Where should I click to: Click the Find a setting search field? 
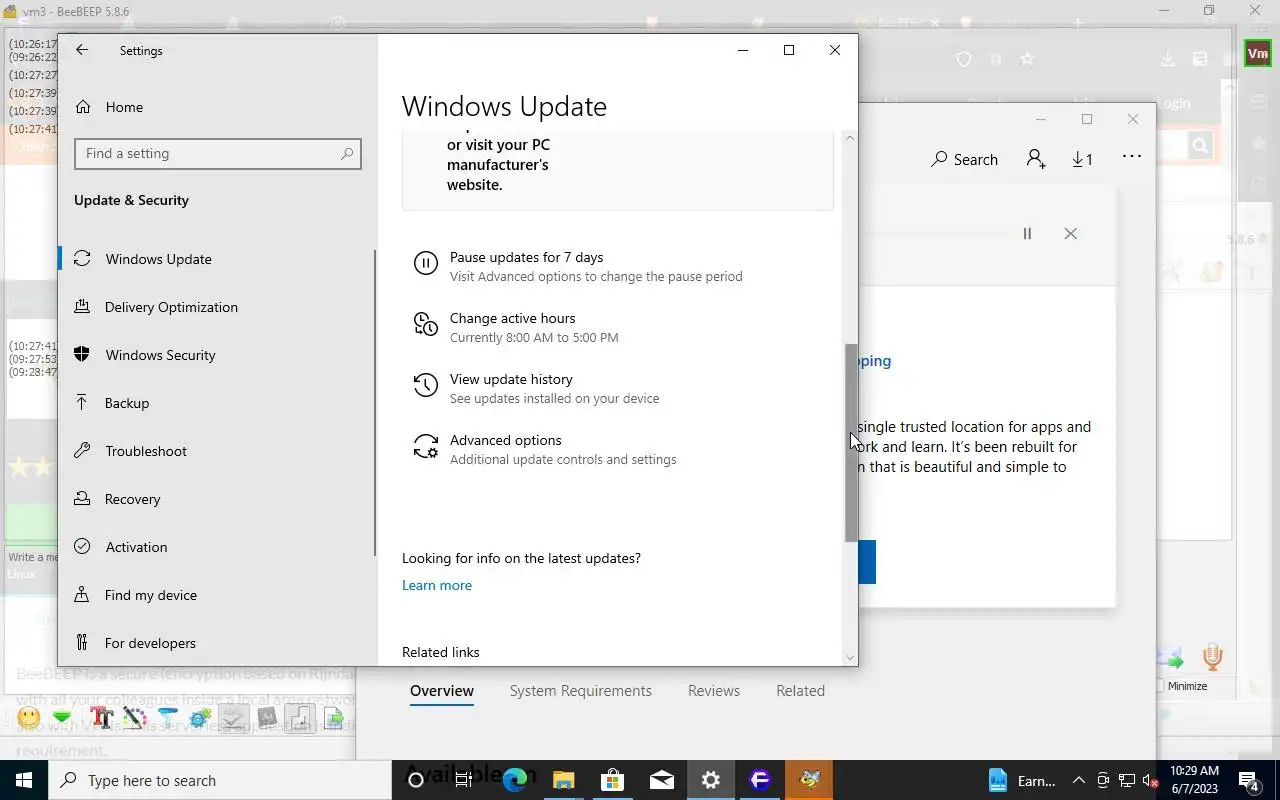(x=217, y=153)
